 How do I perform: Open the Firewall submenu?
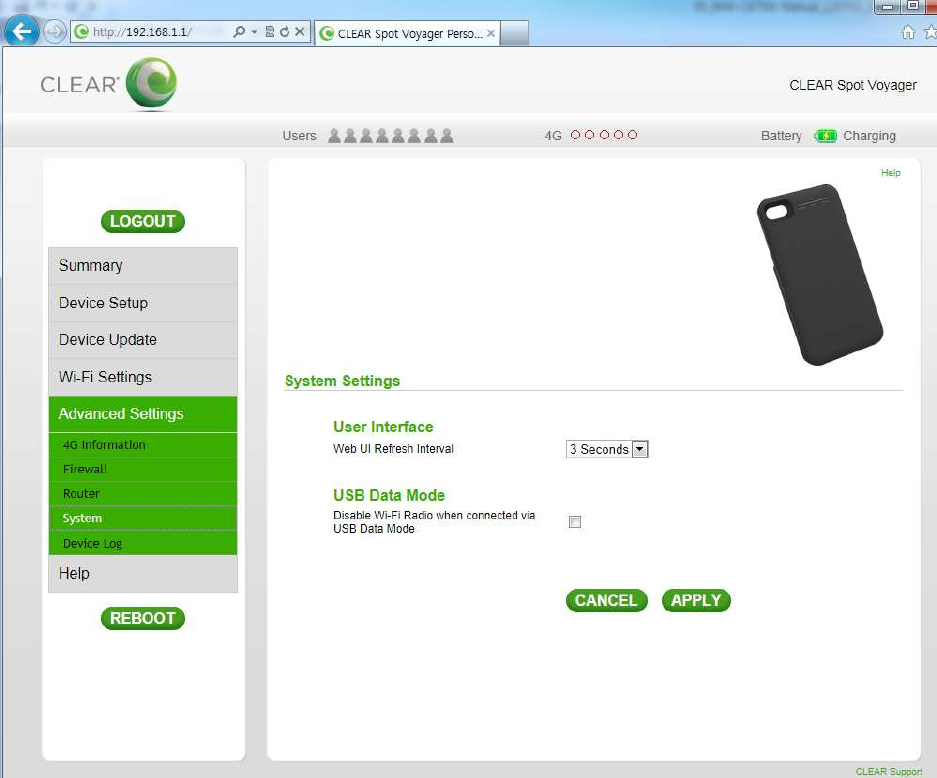(143, 470)
